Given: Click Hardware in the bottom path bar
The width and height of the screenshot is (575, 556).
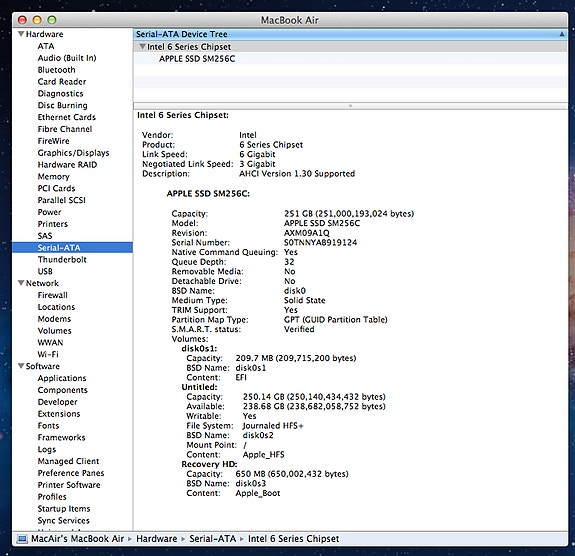Looking at the screenshot, I should 157,538.
